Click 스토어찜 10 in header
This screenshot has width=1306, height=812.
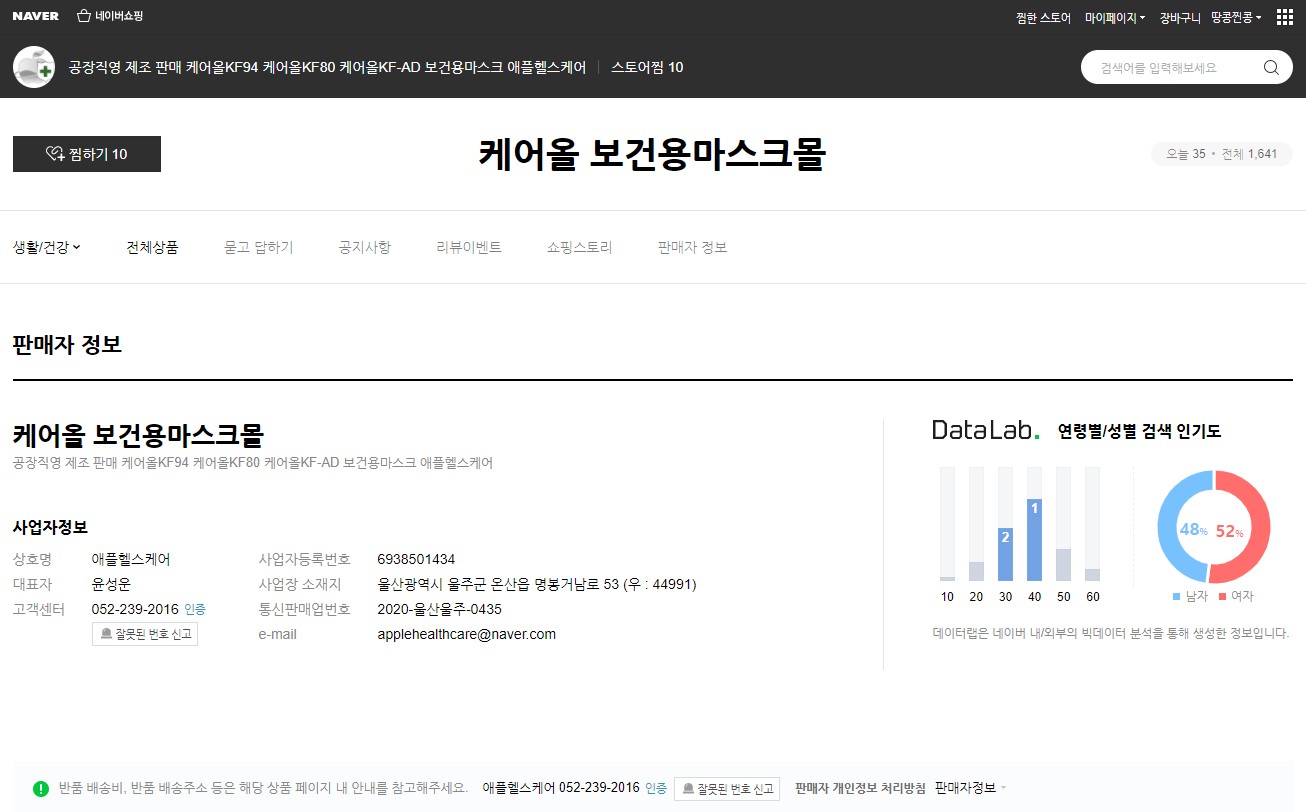point(647,67)
